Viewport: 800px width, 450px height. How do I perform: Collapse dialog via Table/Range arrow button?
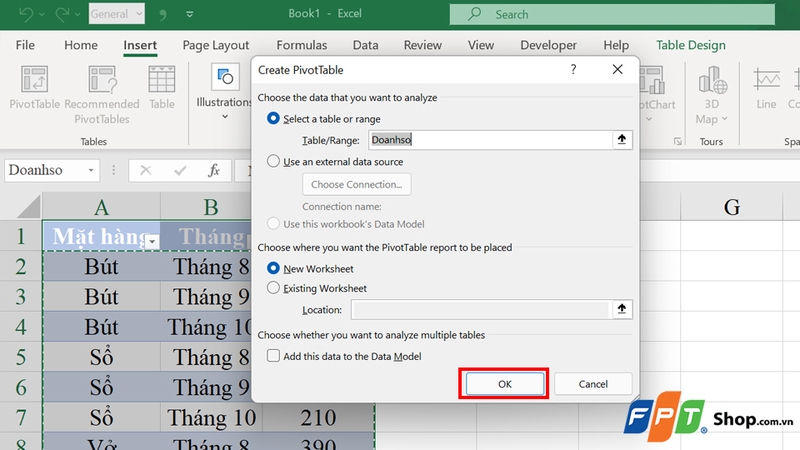tap(622, 139)
